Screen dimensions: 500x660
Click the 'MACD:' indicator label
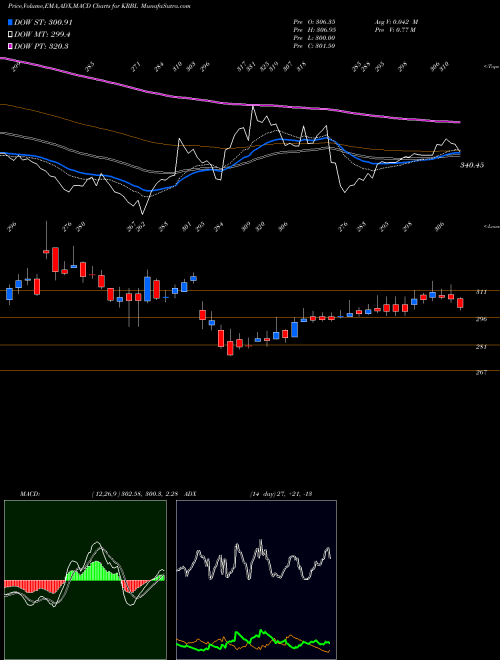tap(29, 494)
